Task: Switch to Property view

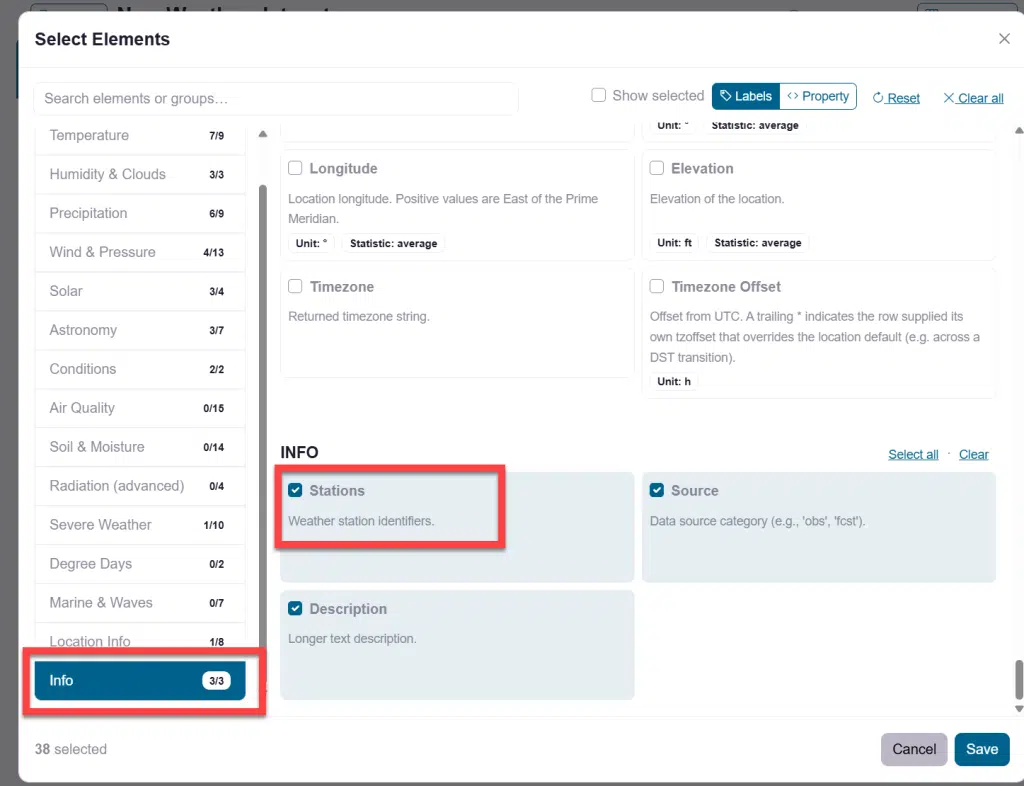Action: 818,96
